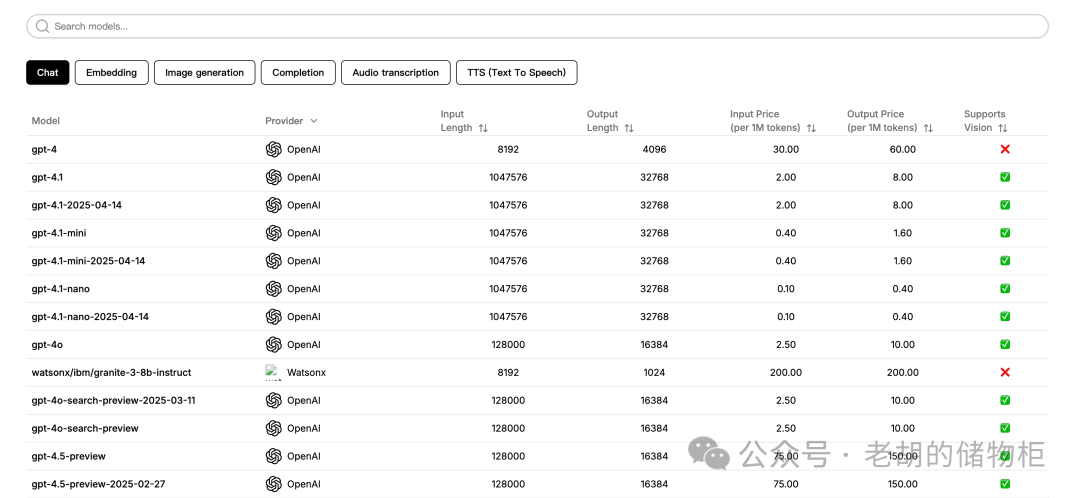The height and width of the screenshot is (498, 1080).
Task: Open the Provider filter dropdown chevron
Action: point(313,121)
